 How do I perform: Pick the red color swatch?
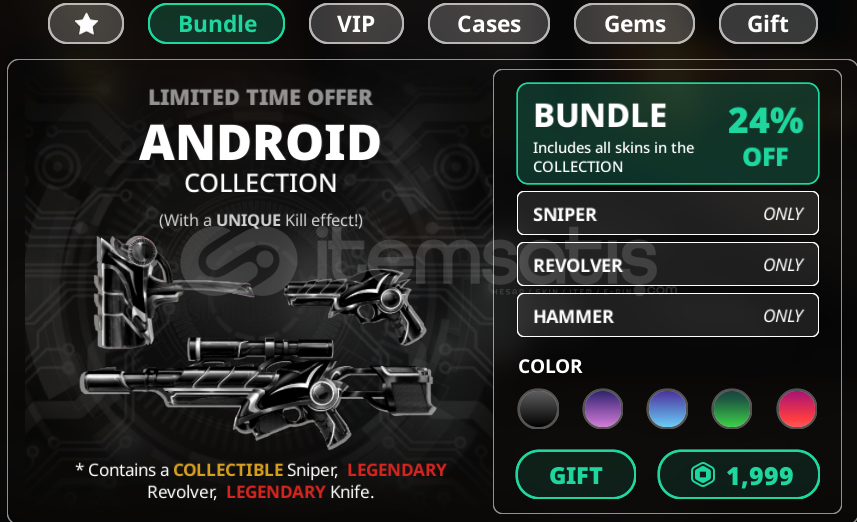796,408
